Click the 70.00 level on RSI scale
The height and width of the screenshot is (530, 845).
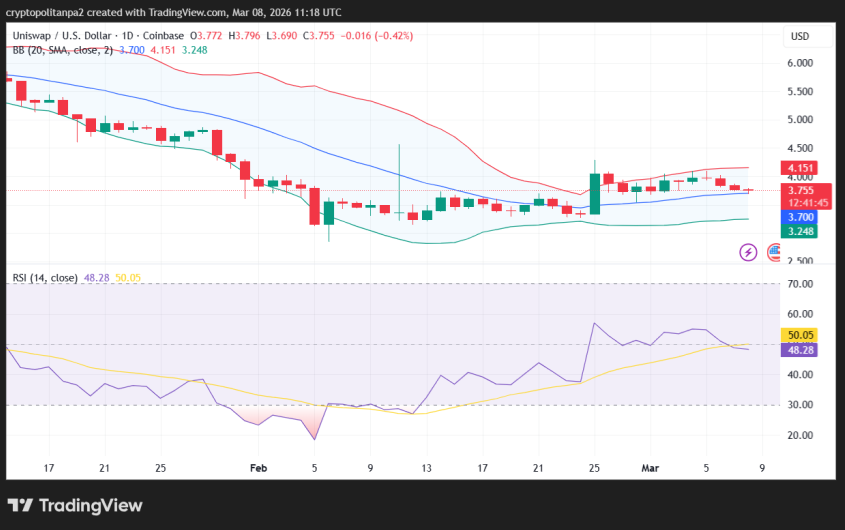801,284
